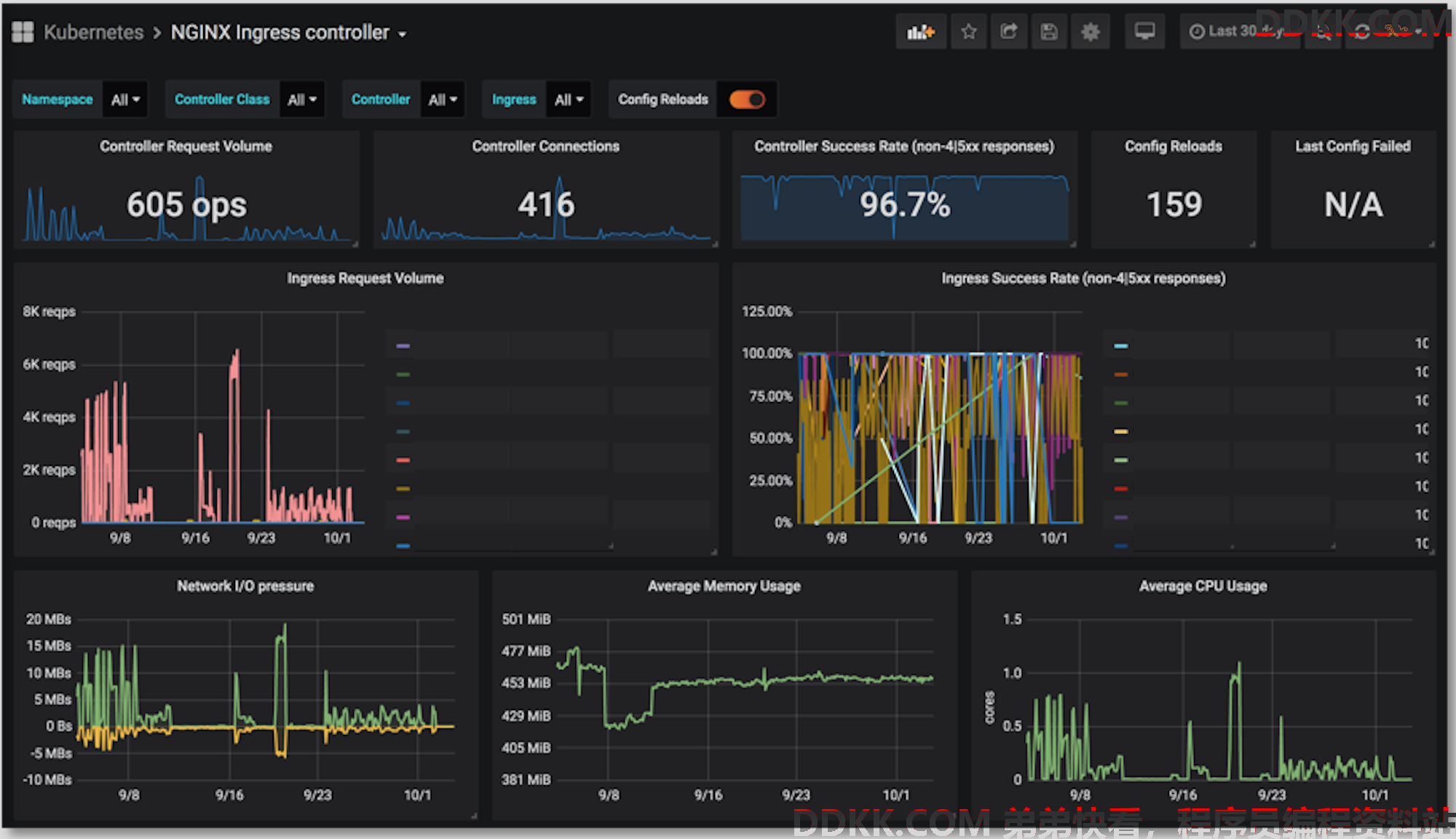Click the 416 connections stat value

[546, 205]
